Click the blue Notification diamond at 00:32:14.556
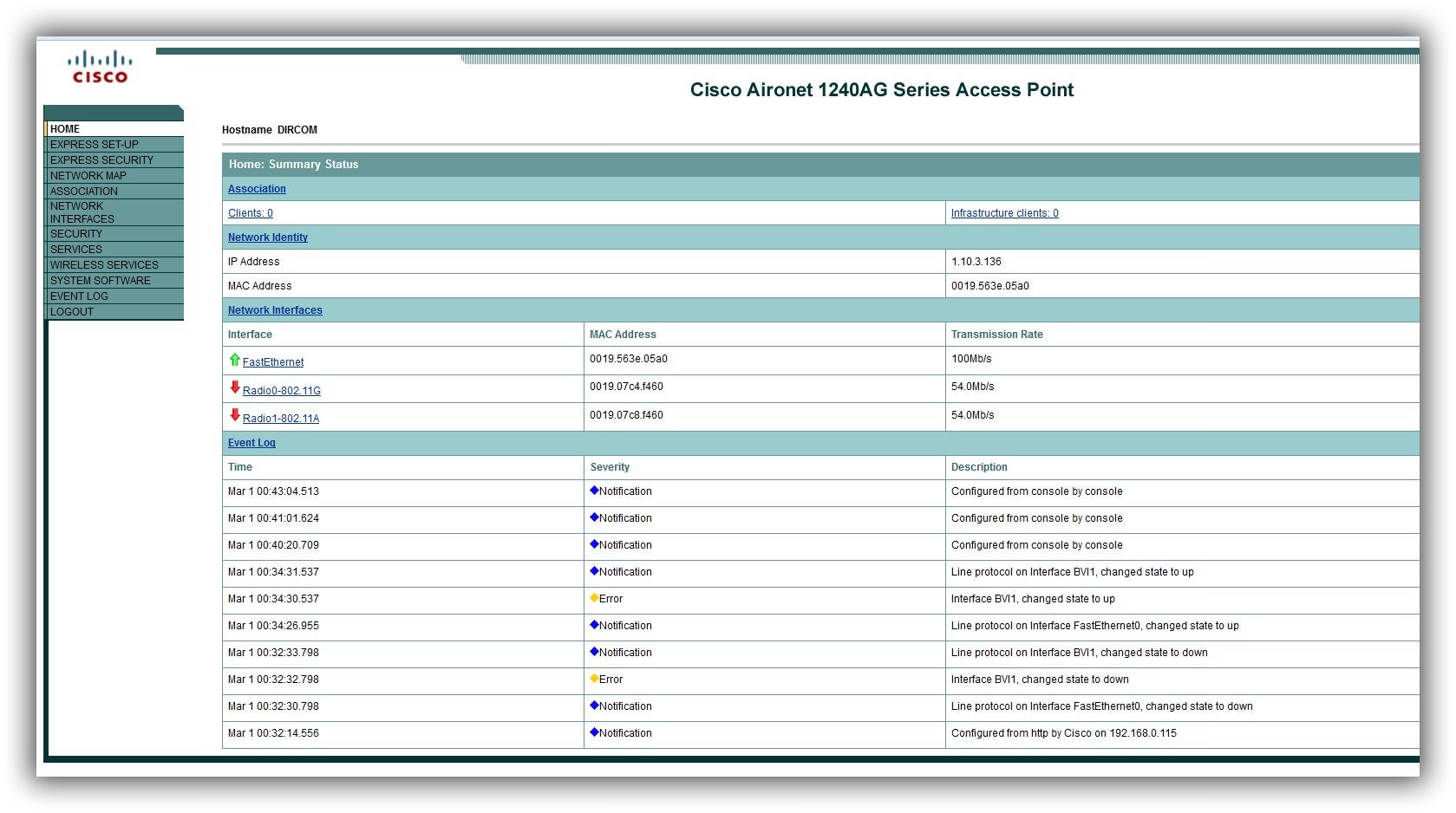The width and height of the screenshot is (1456, 813). (594, 732)
